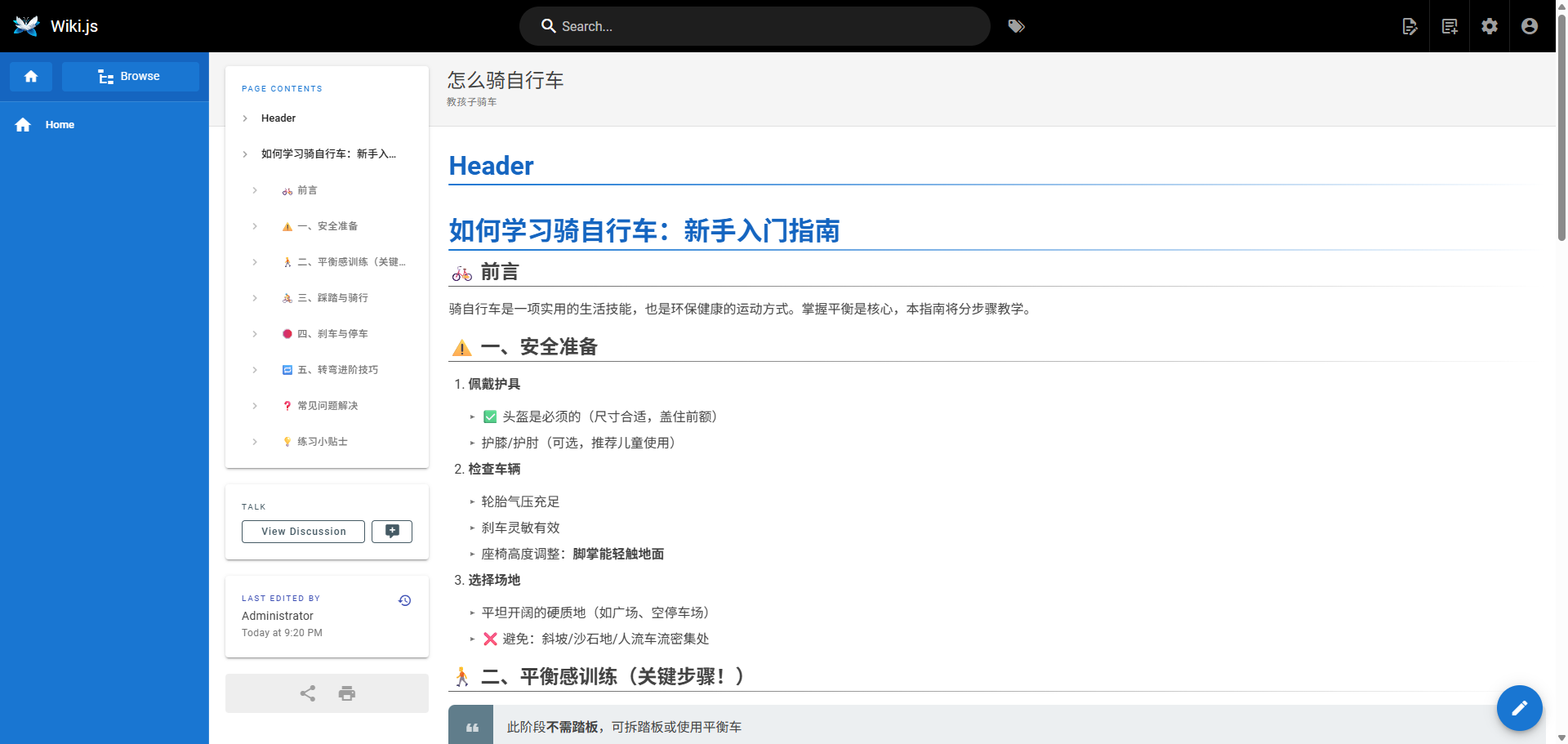Viewport: 1568px width, 744px height.
Task: Click the floating edit pencil button
Action: (1520, 708)
